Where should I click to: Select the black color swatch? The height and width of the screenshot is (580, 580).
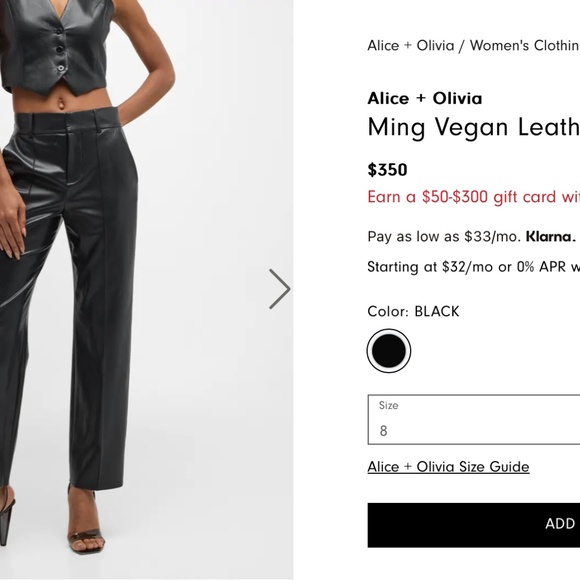(x=388, y=350)
